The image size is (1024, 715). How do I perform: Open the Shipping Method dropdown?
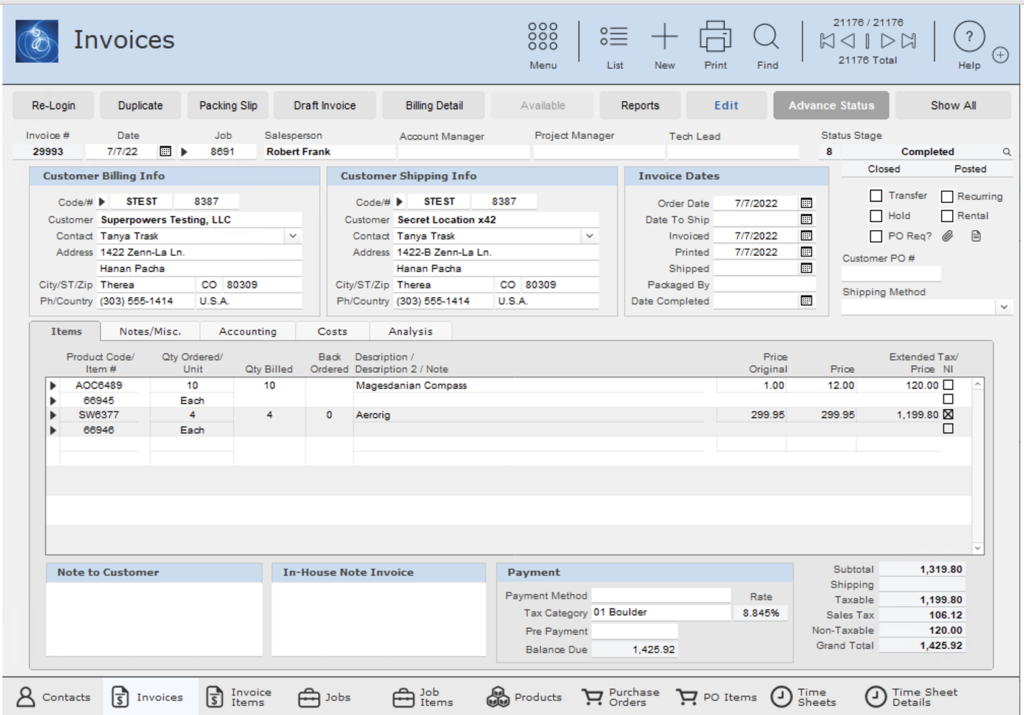coord(1003,308)
